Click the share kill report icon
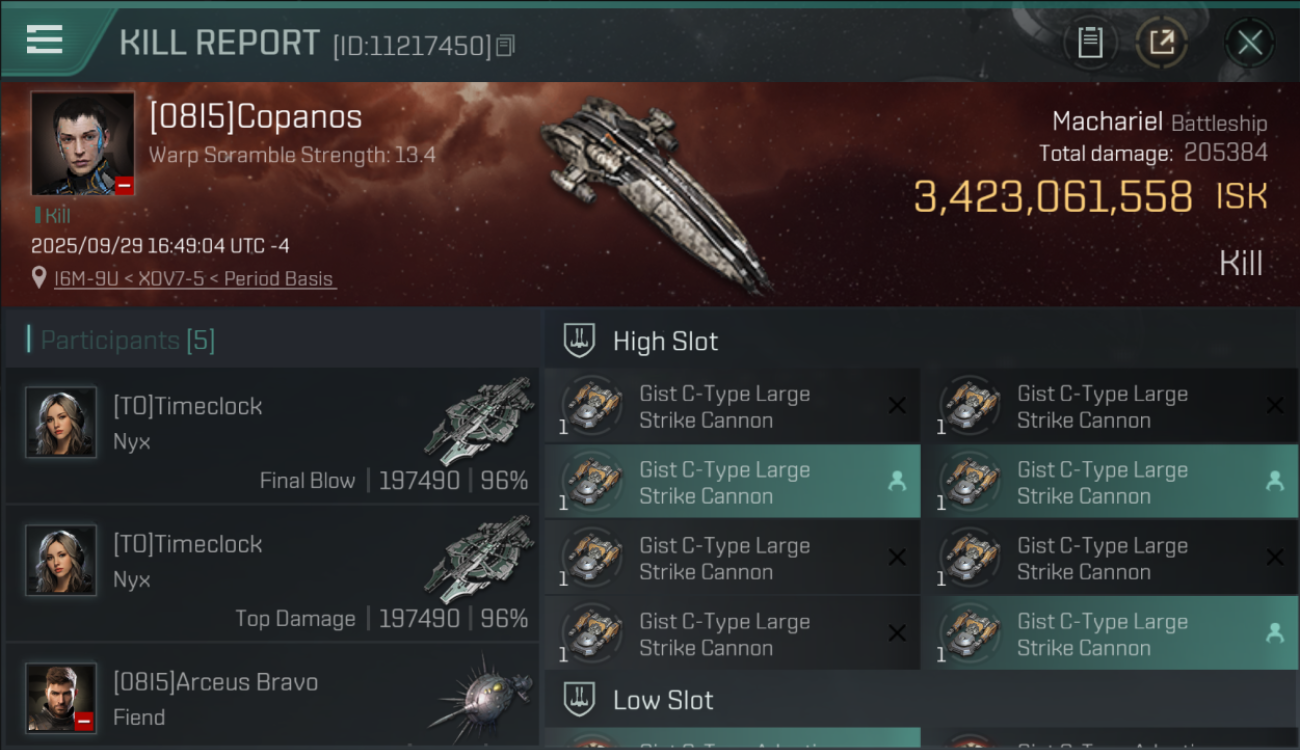Screen dimensions: 1300x750 coord(1161,43)
